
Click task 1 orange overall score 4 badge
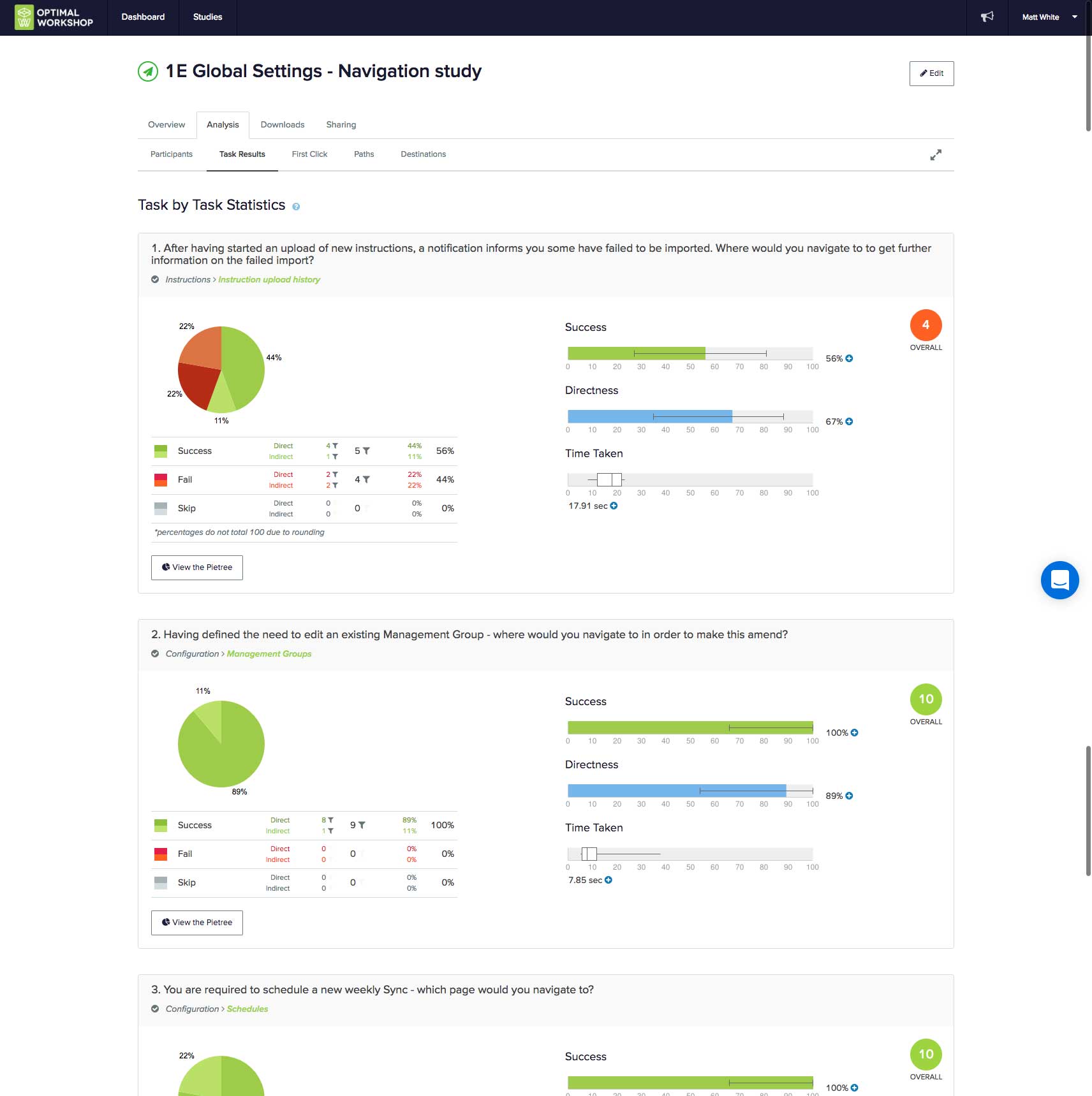926,325
